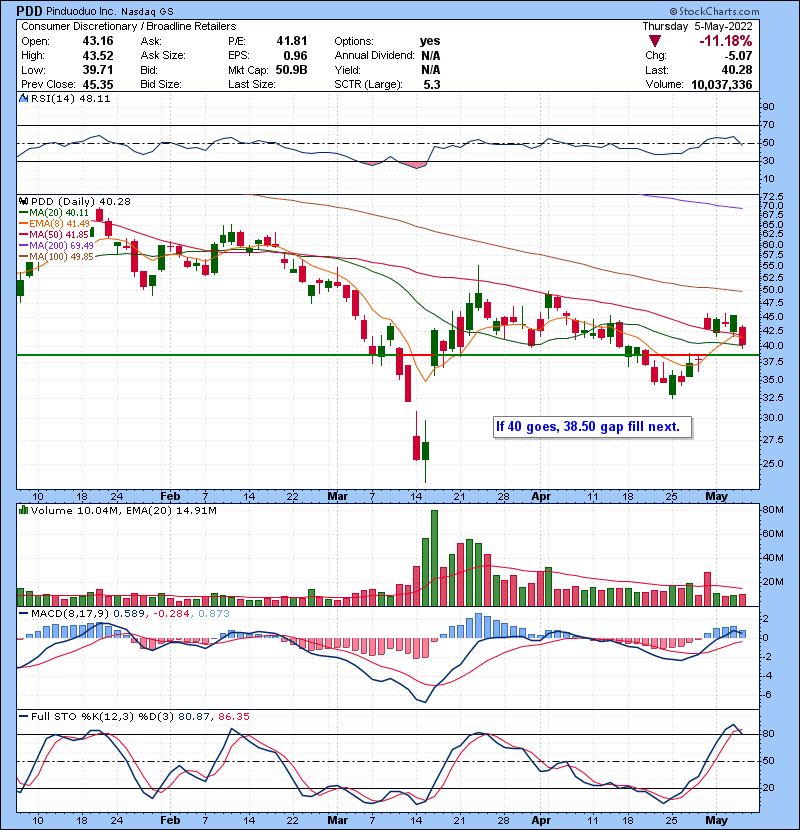The height and width of the screenshot is (830, 800).
Task: Select the MACD signal value -0.284
Action: pos(171,614)
